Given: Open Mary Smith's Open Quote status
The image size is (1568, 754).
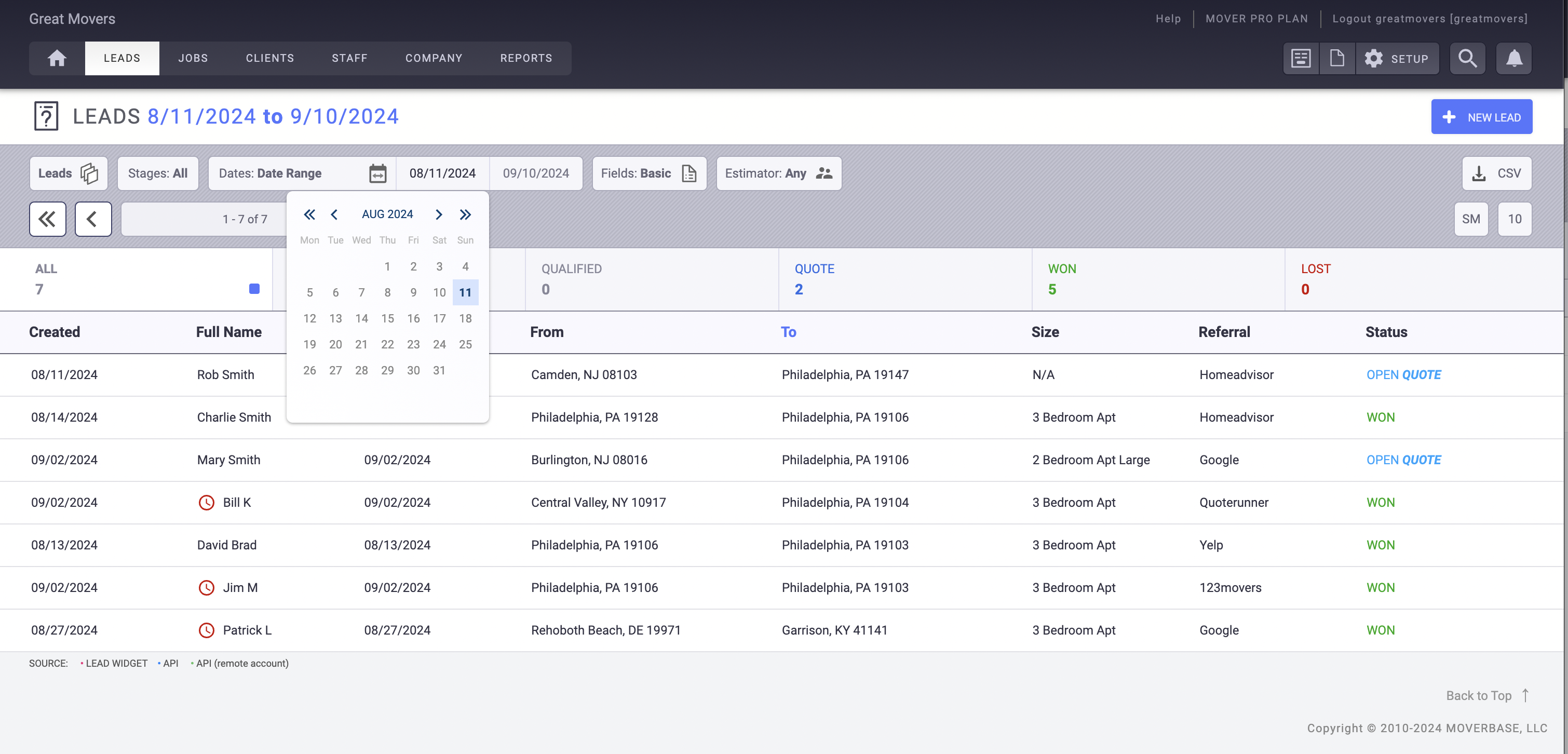Looking at the screenshot, I should click(x=1403, y=460).
